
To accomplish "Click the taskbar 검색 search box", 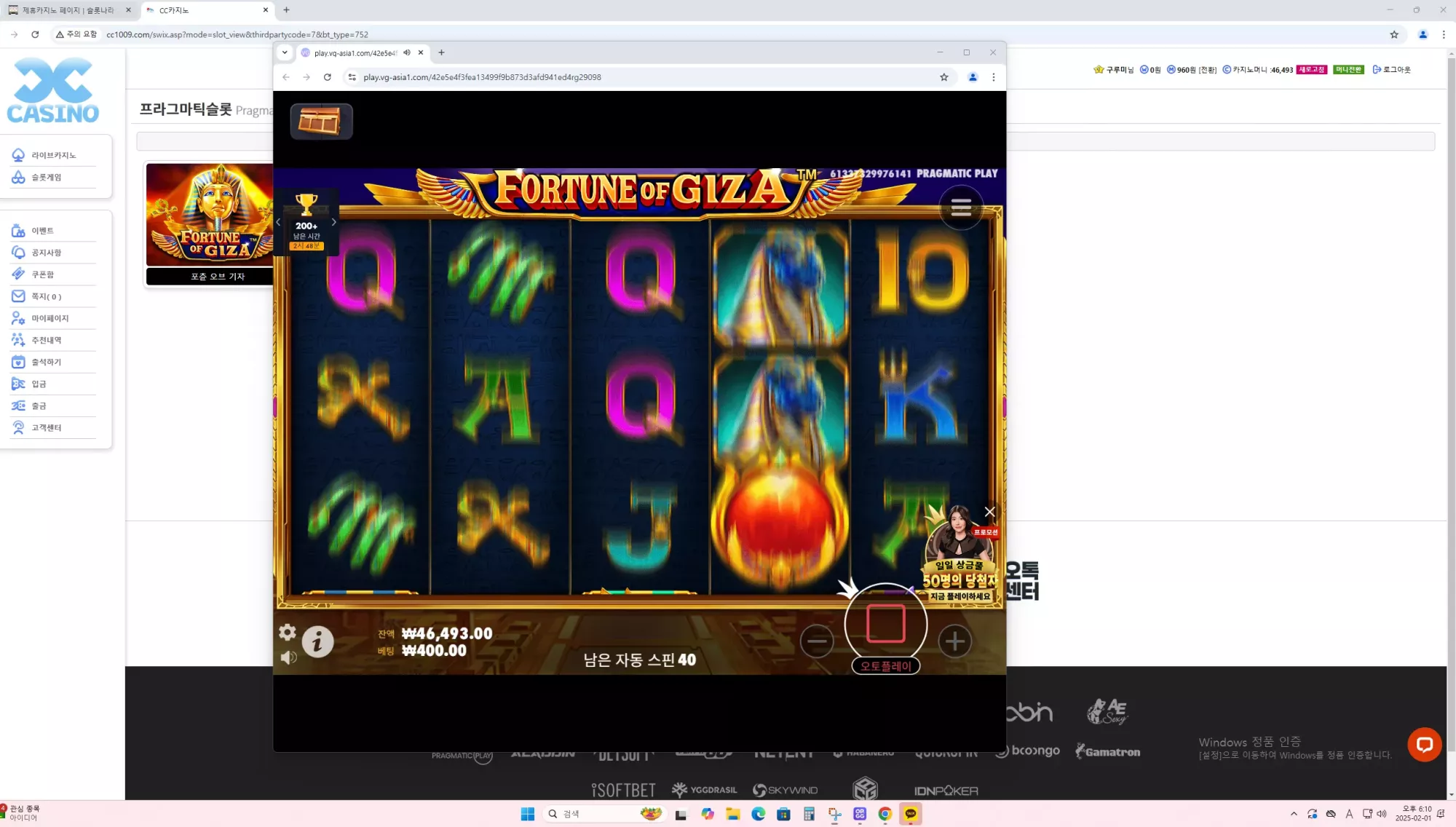I will tap(604, 814).
